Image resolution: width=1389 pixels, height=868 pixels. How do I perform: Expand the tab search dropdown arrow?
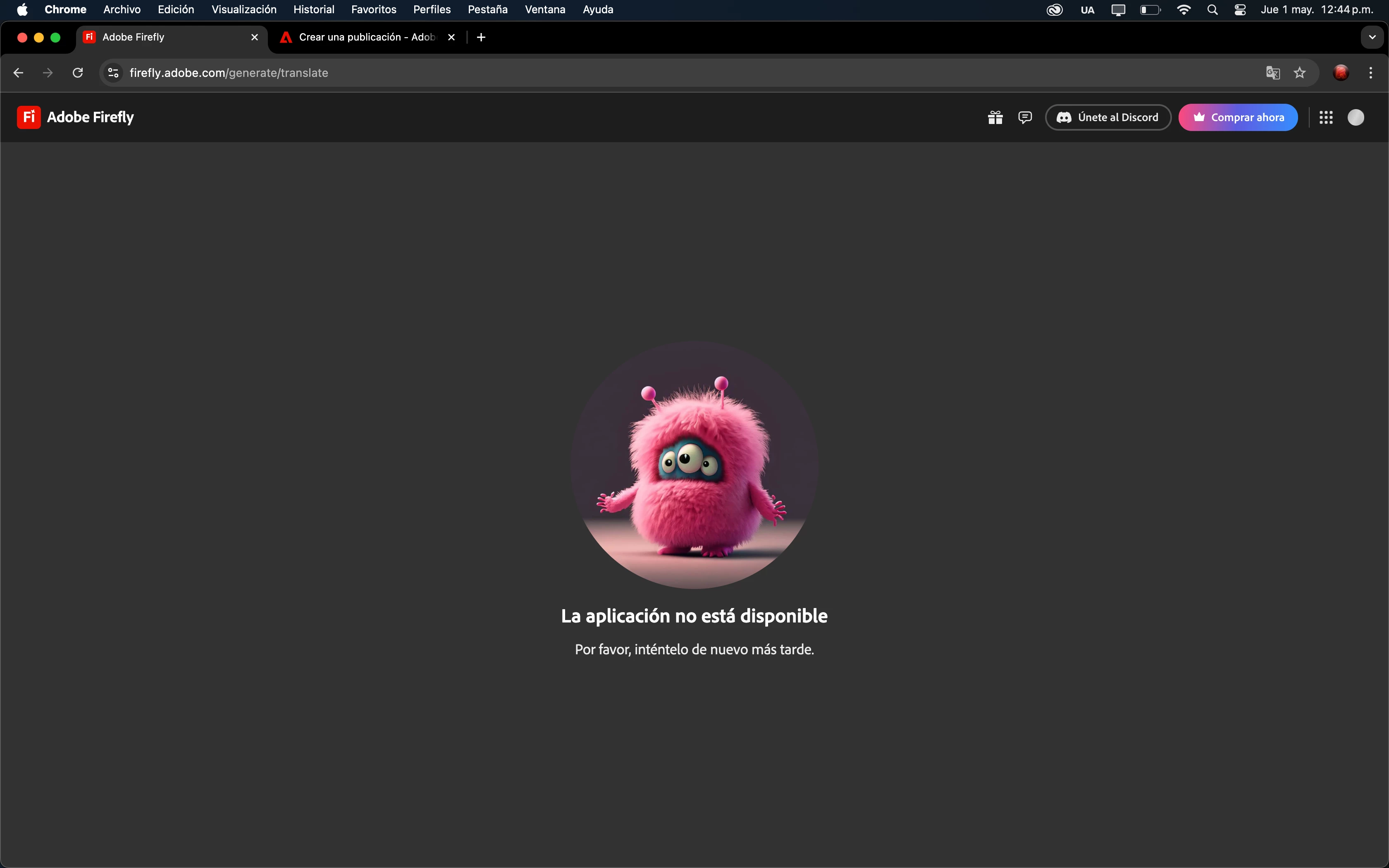click(x=1372, y=37)
